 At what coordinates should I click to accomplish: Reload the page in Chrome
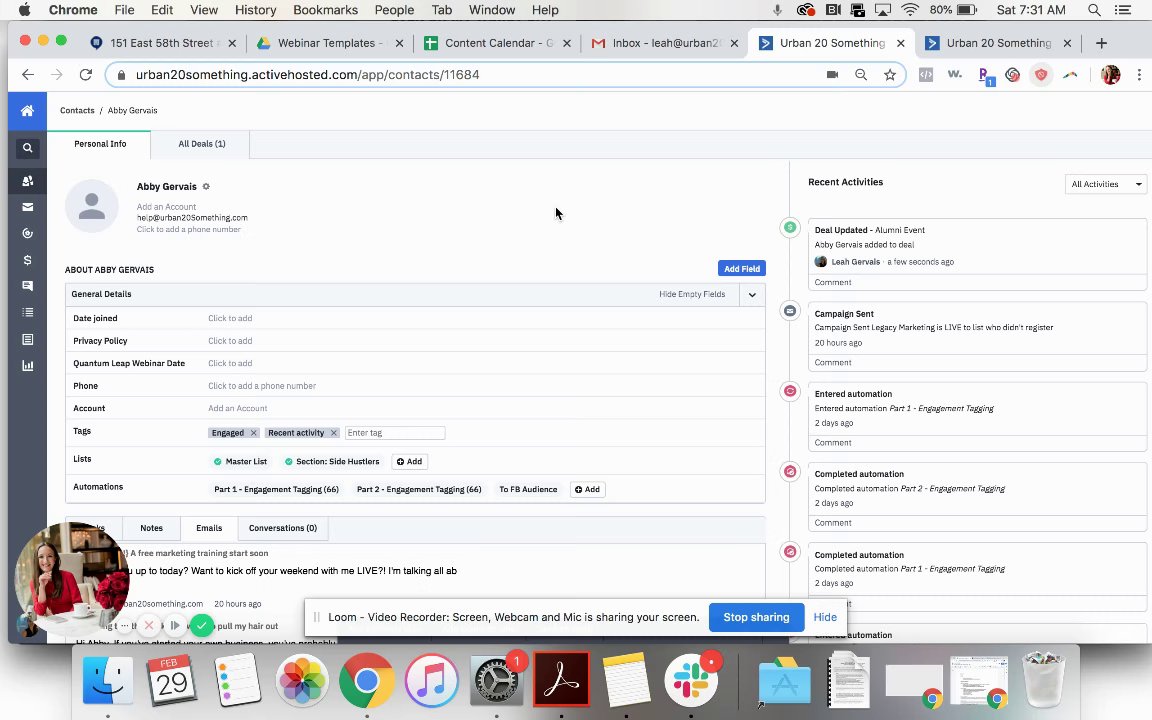(x=85, y=74)
